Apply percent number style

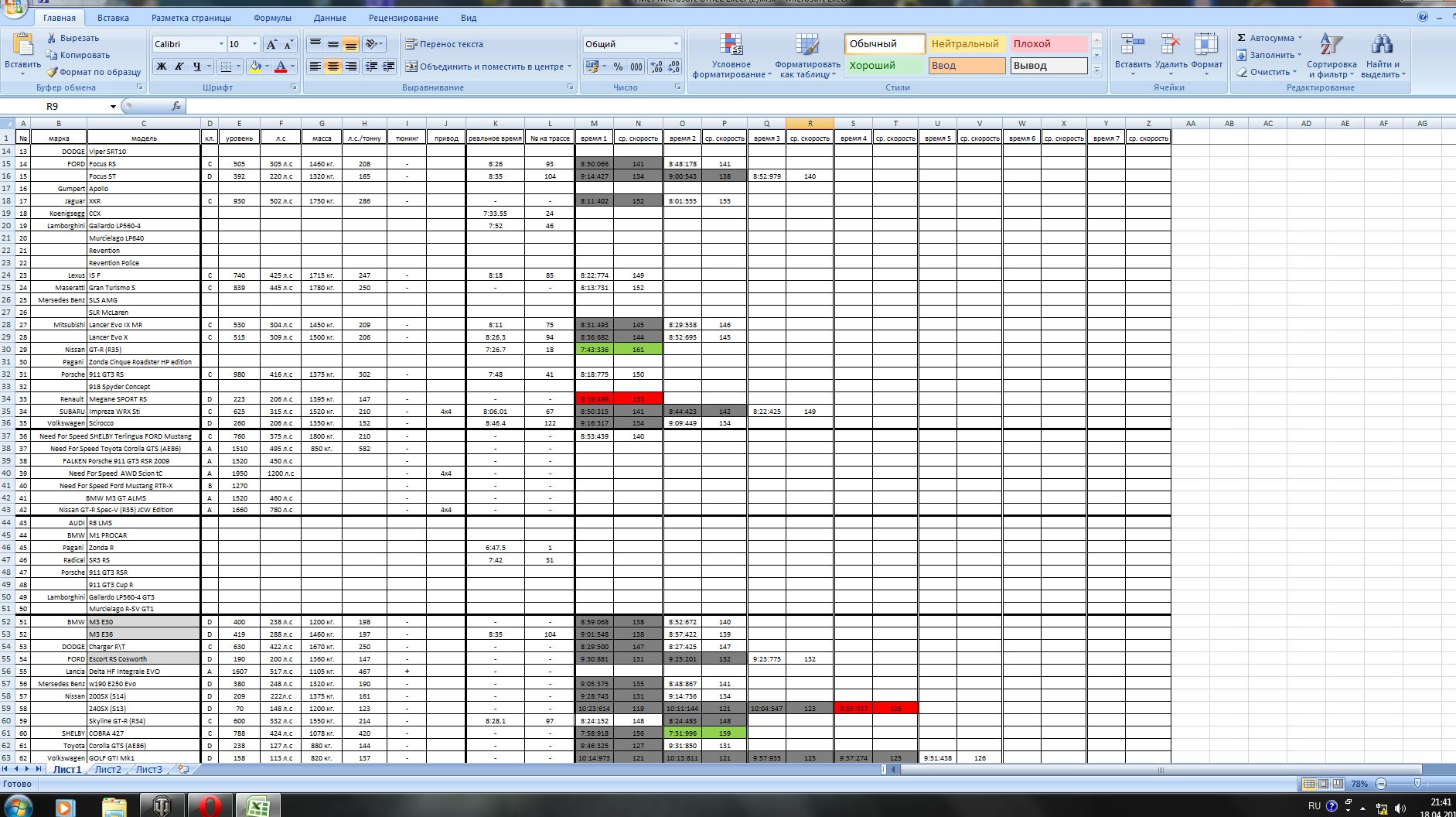tap(618, 67)
